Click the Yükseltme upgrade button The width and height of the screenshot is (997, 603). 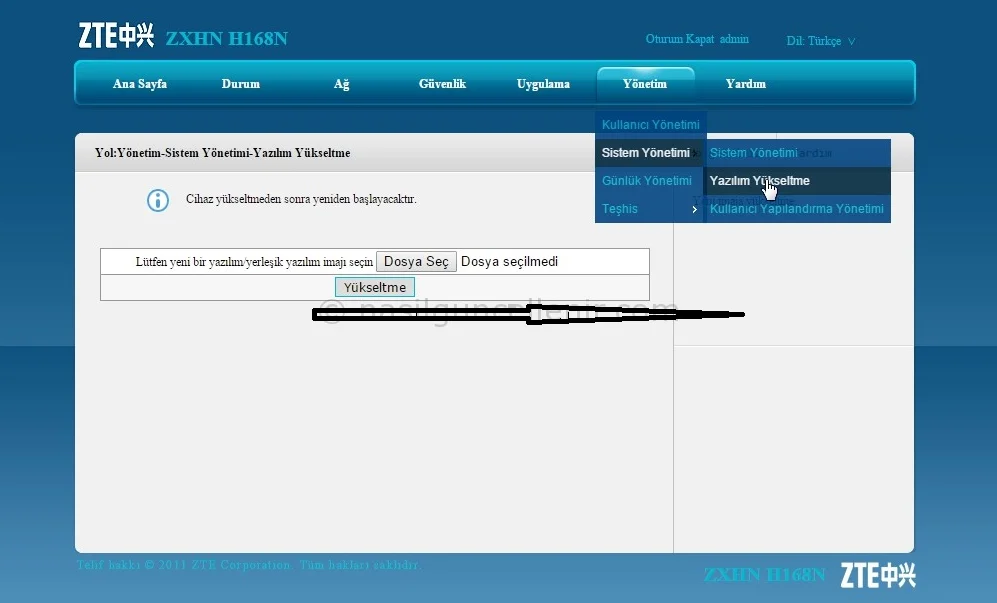[x=374, y=287]
